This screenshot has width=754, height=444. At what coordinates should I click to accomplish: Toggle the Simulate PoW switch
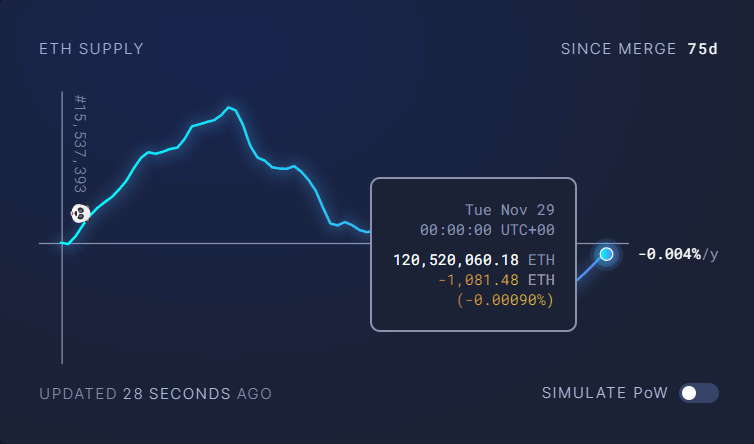pyautogui.click(x=699, y=393)
